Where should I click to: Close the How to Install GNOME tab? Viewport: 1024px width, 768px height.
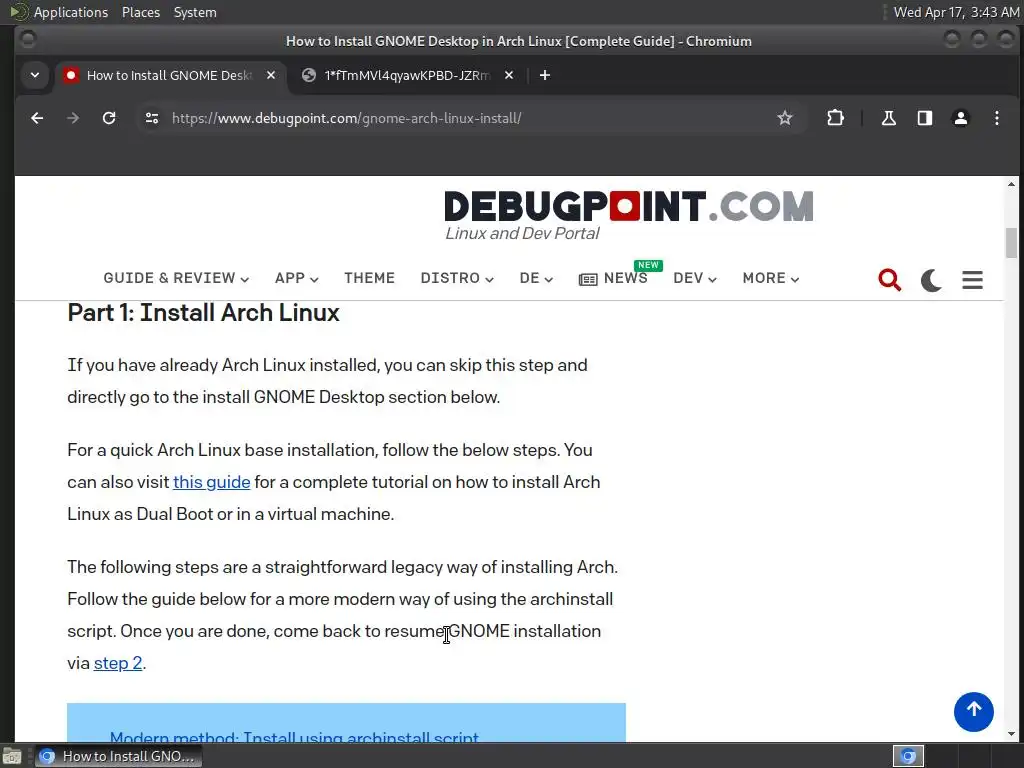270,76
